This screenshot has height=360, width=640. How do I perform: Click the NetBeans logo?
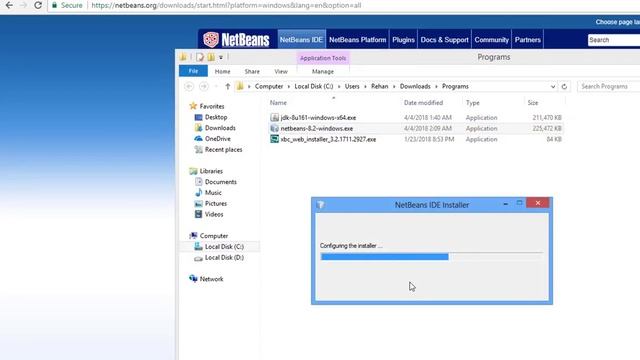(x=236, y=40)
